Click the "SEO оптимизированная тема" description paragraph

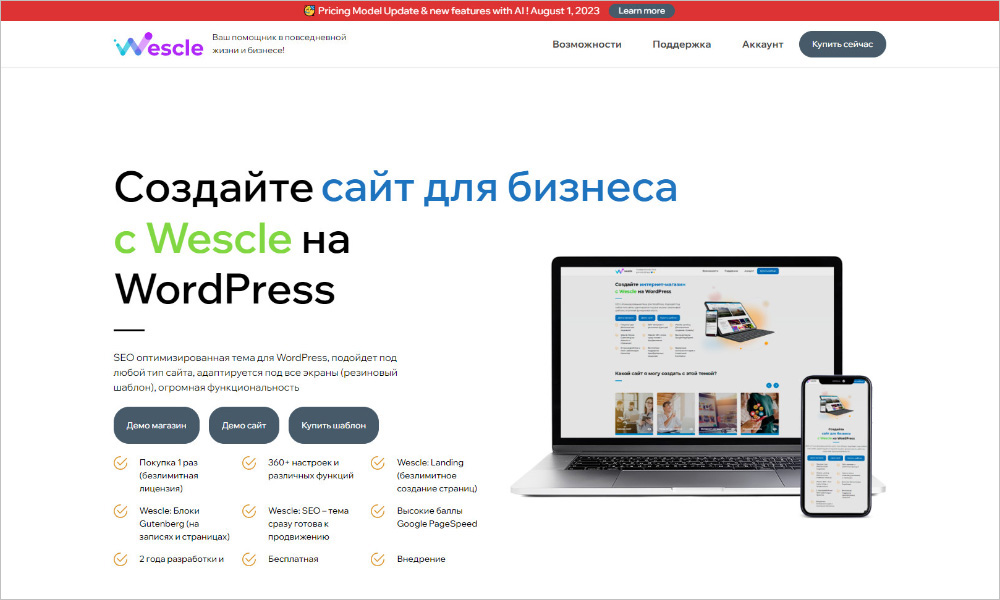pos(256,372)
